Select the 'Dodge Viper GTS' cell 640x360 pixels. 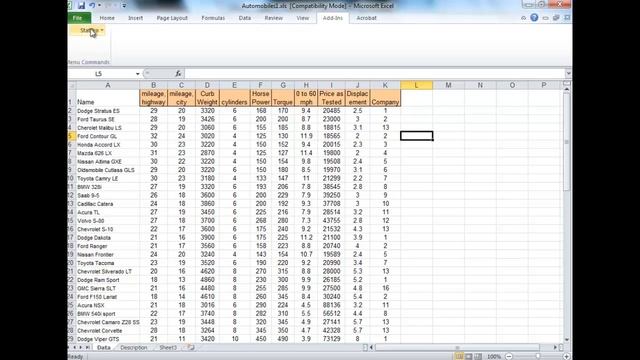tap(108, 339)
